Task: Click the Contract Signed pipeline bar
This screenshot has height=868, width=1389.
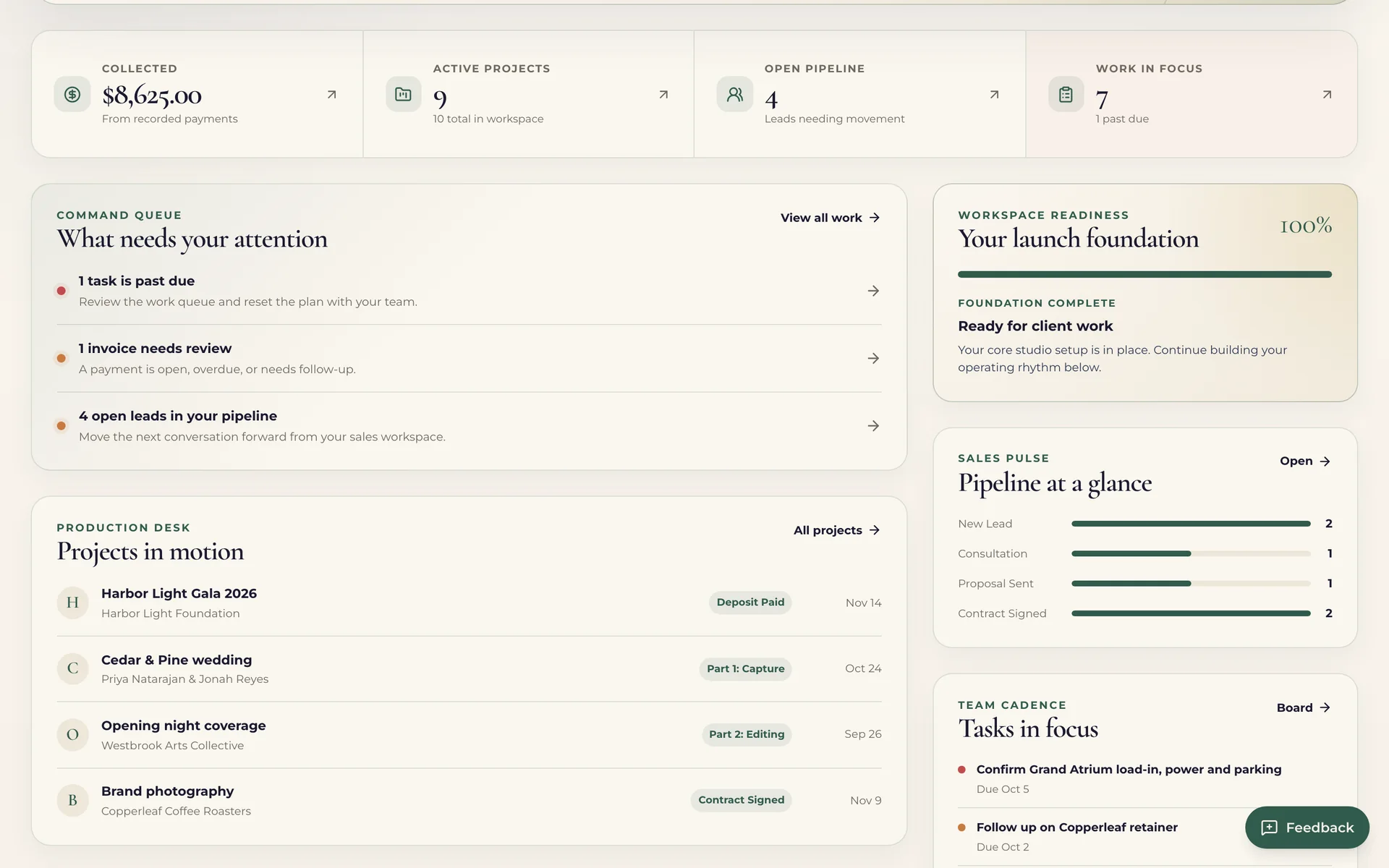Action: [x=1191, y=613]
